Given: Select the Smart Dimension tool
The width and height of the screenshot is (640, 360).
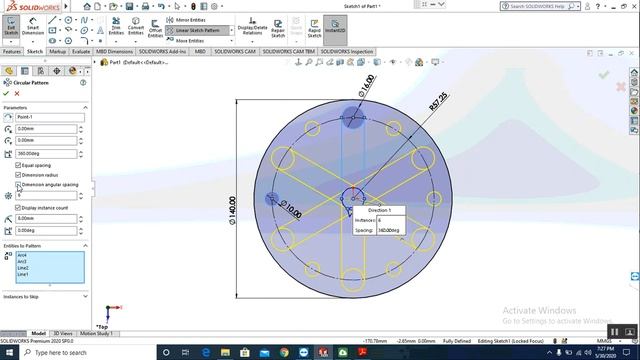Looking at the screenshot, I should 33,26.
